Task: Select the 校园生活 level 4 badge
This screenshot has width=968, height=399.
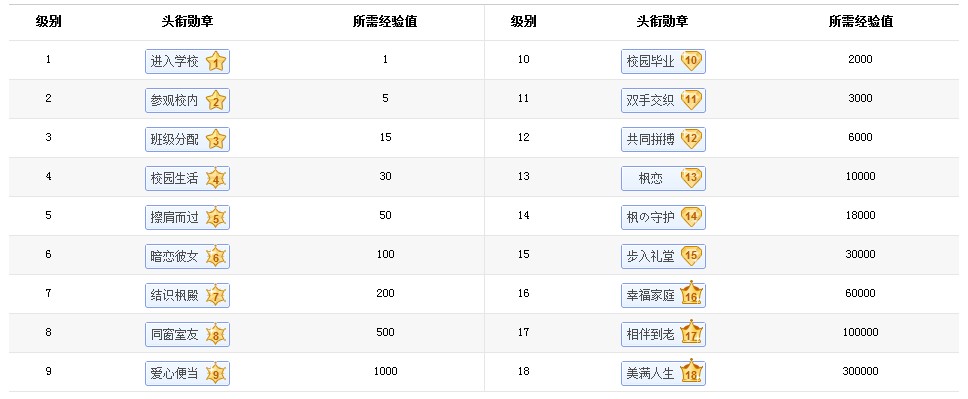Action: click(x=188, y=178)
